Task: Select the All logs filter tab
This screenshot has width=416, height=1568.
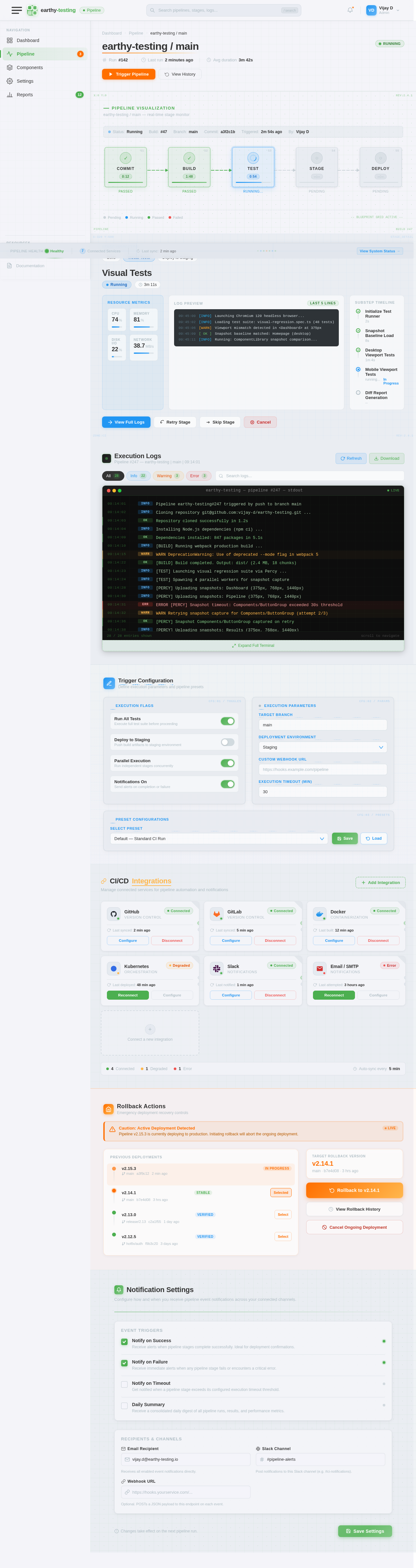Action: click(x=113, y=476)
